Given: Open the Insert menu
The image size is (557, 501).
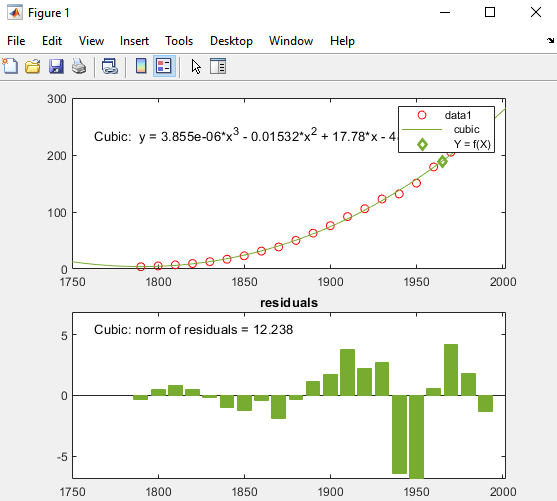Looking at the screenshot, I should 134,41.
